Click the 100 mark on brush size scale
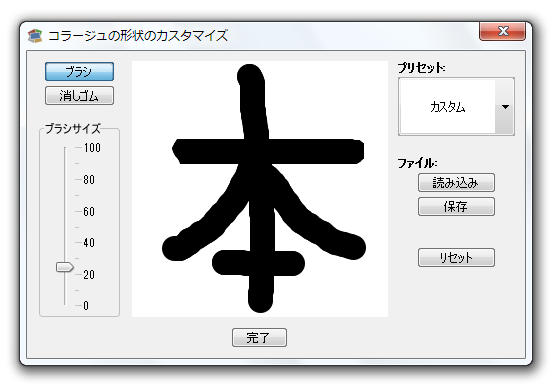Image resolution: width=556 pixels, height=390 pixels. (x=92, y=148)
